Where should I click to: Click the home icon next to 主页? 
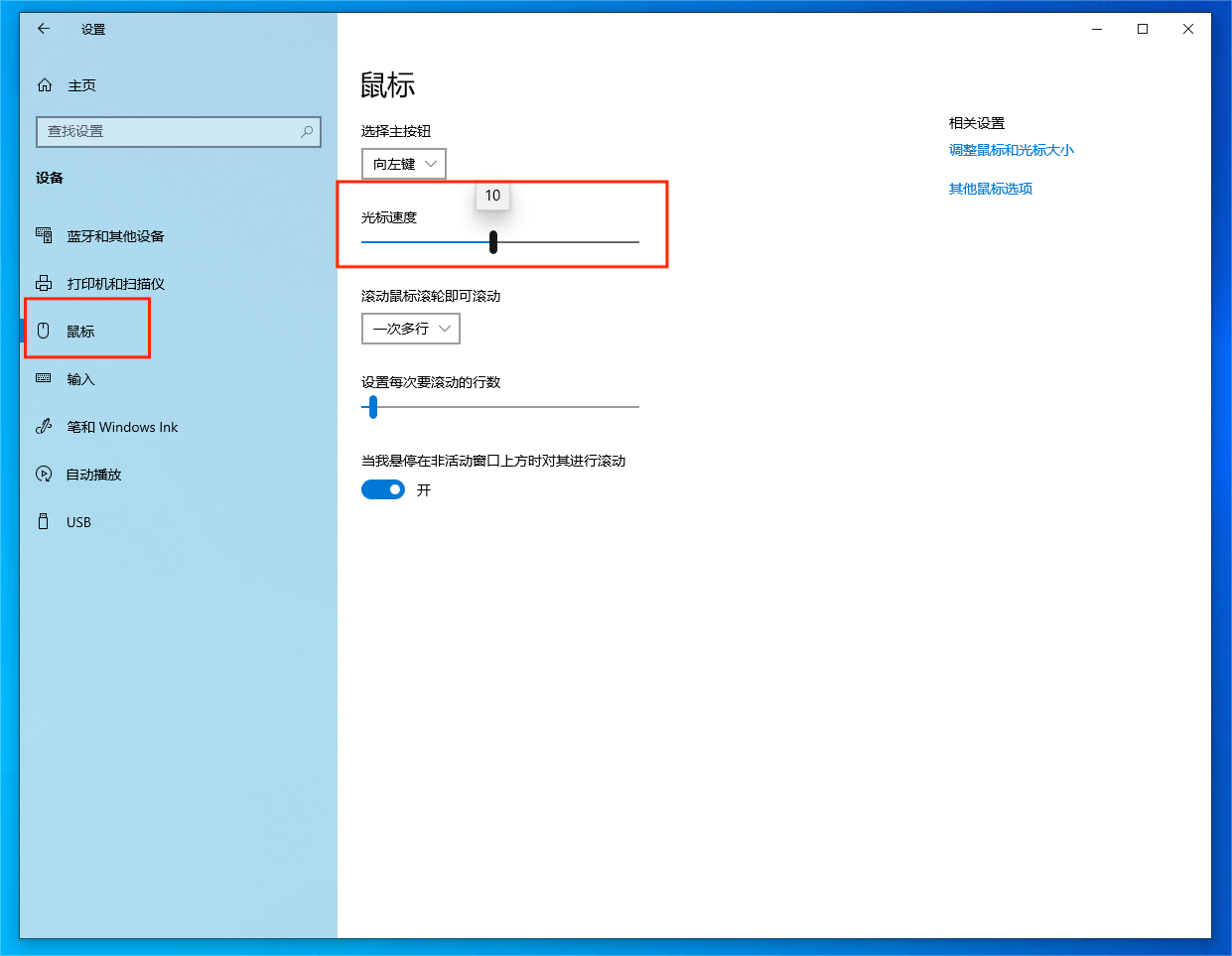click(45, 85)
